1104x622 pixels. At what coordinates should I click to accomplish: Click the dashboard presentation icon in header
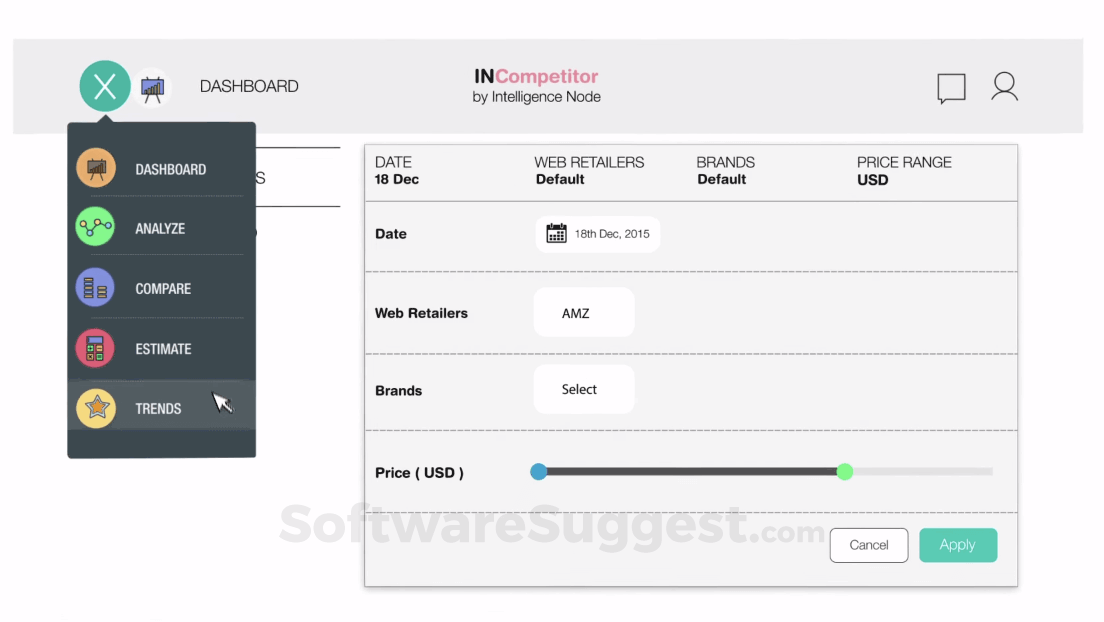click(152, 88)
